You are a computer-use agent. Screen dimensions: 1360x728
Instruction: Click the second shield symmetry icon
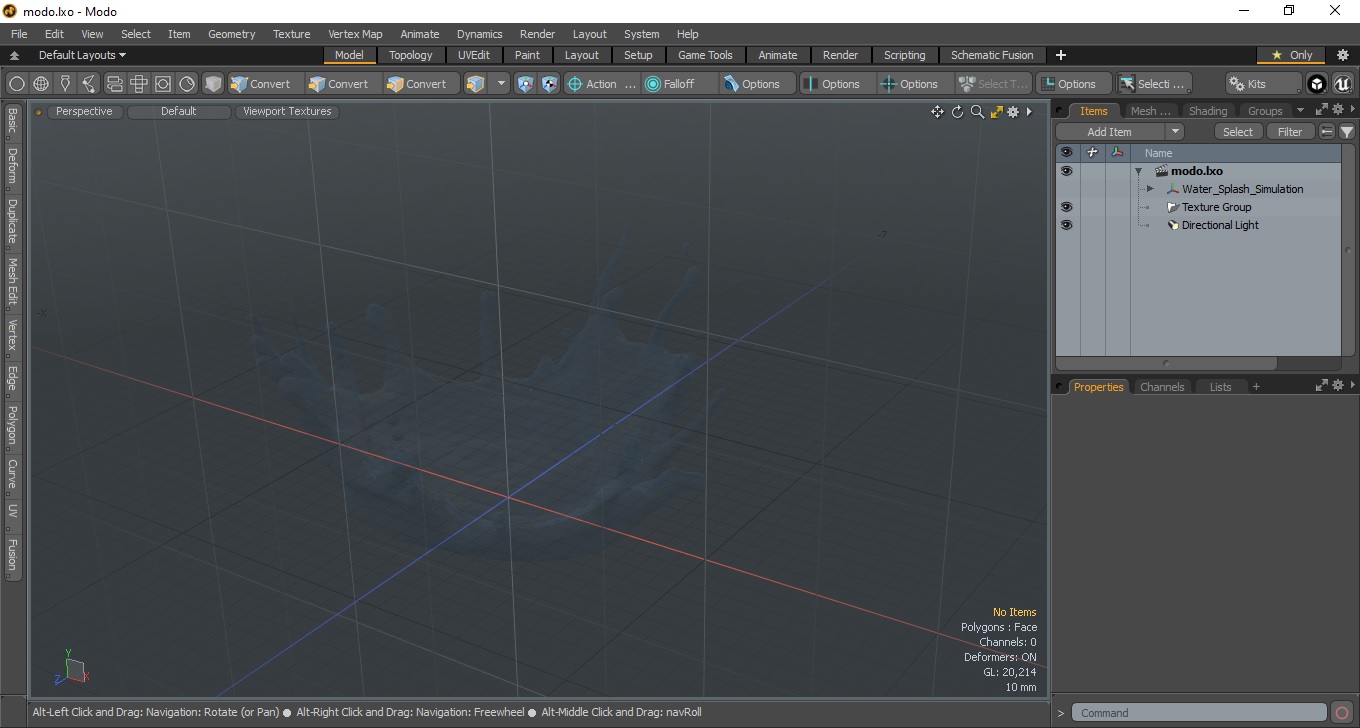coord(549,84)
